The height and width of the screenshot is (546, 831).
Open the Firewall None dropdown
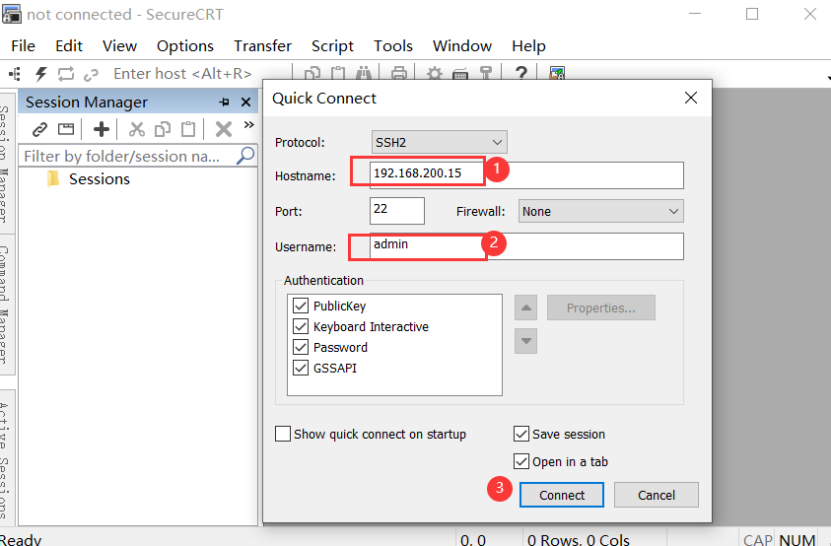coord(601,211)
